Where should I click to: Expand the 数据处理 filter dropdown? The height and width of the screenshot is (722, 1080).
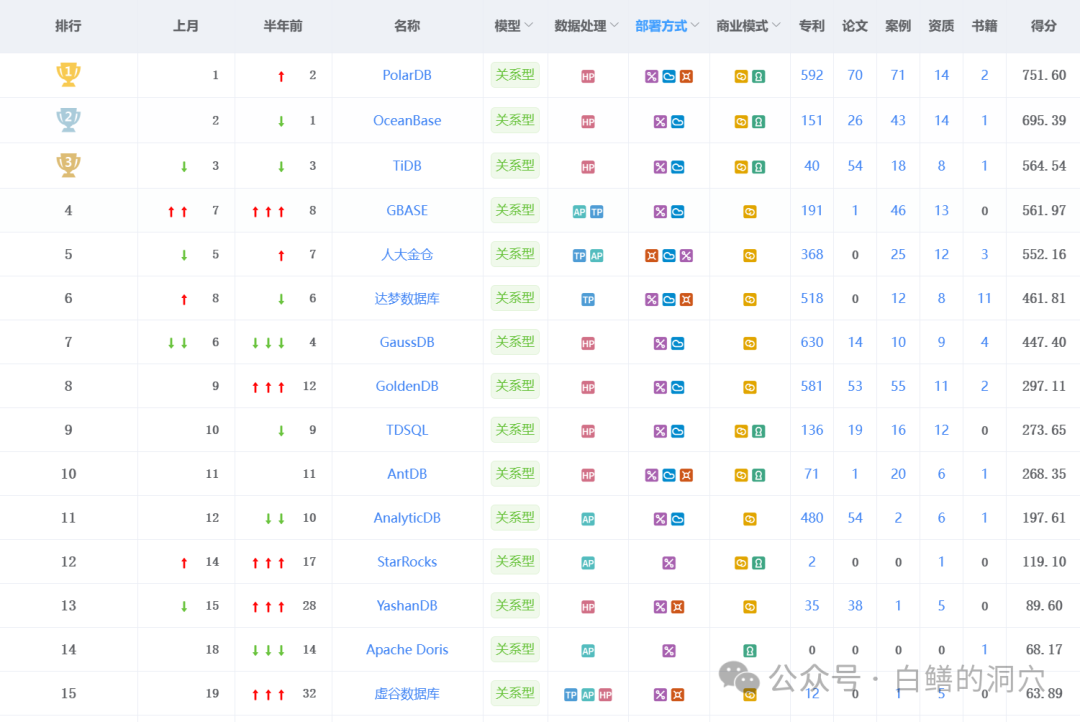[x=615, y=26]
